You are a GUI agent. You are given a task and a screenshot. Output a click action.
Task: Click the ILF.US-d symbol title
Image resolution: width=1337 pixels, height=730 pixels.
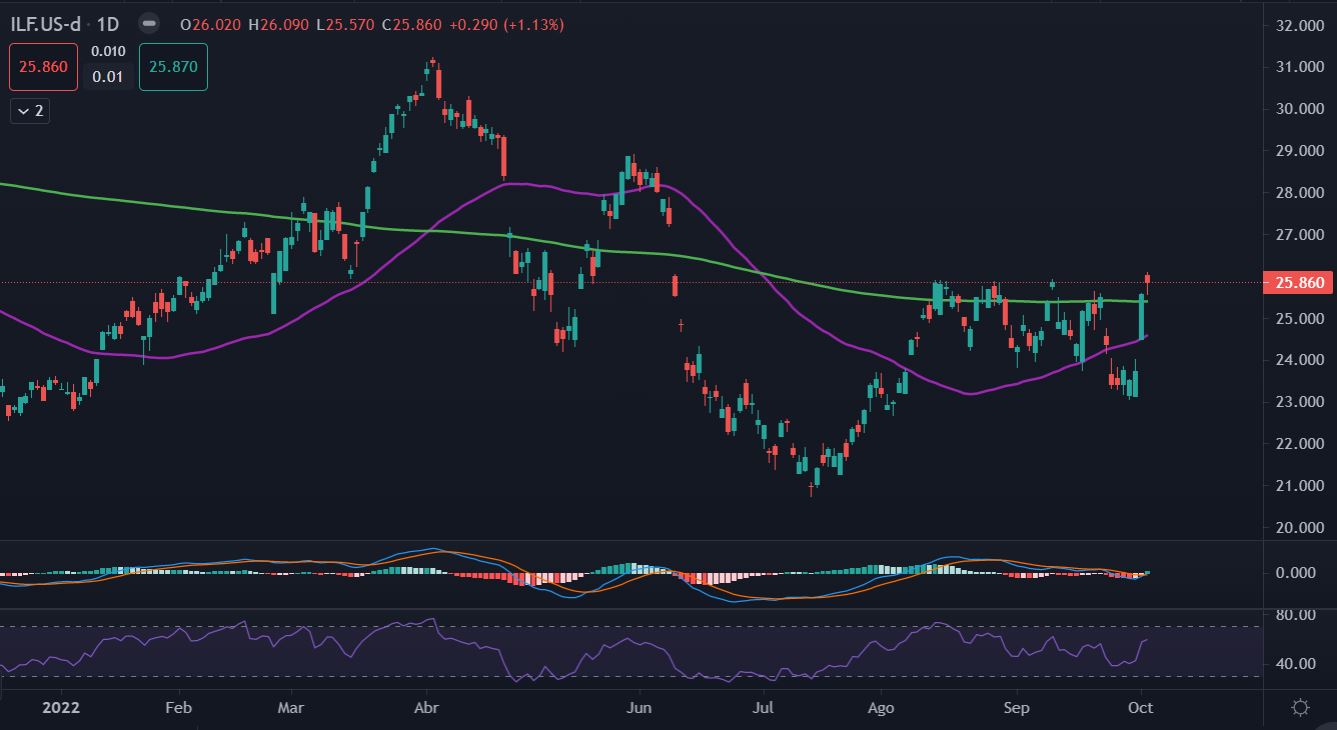coord(52,23)
